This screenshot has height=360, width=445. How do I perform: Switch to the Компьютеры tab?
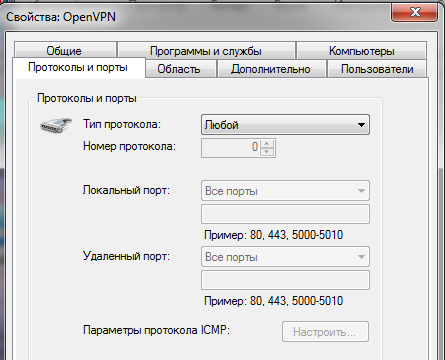362,50
